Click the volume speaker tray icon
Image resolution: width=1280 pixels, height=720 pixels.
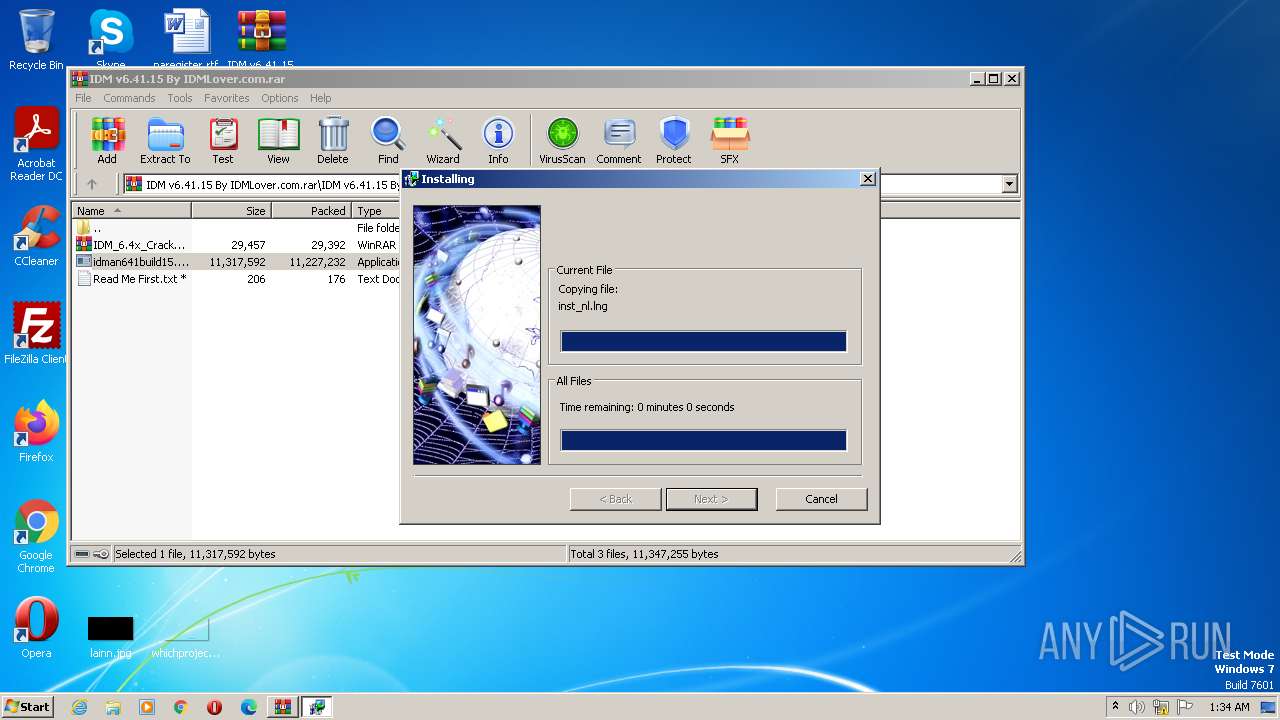(x=1137, y=707)
